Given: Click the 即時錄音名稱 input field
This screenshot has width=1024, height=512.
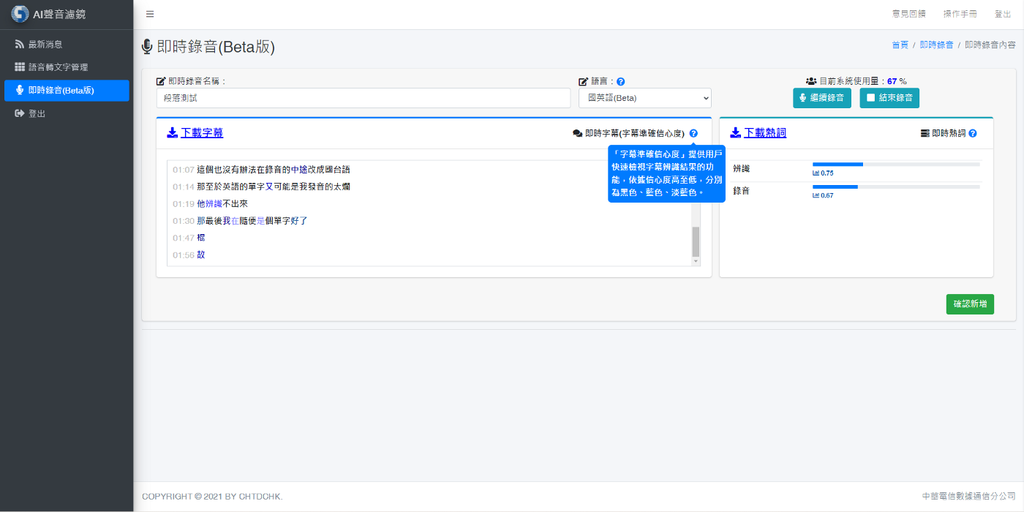Looking at the screenshot, I should [364, 98].
